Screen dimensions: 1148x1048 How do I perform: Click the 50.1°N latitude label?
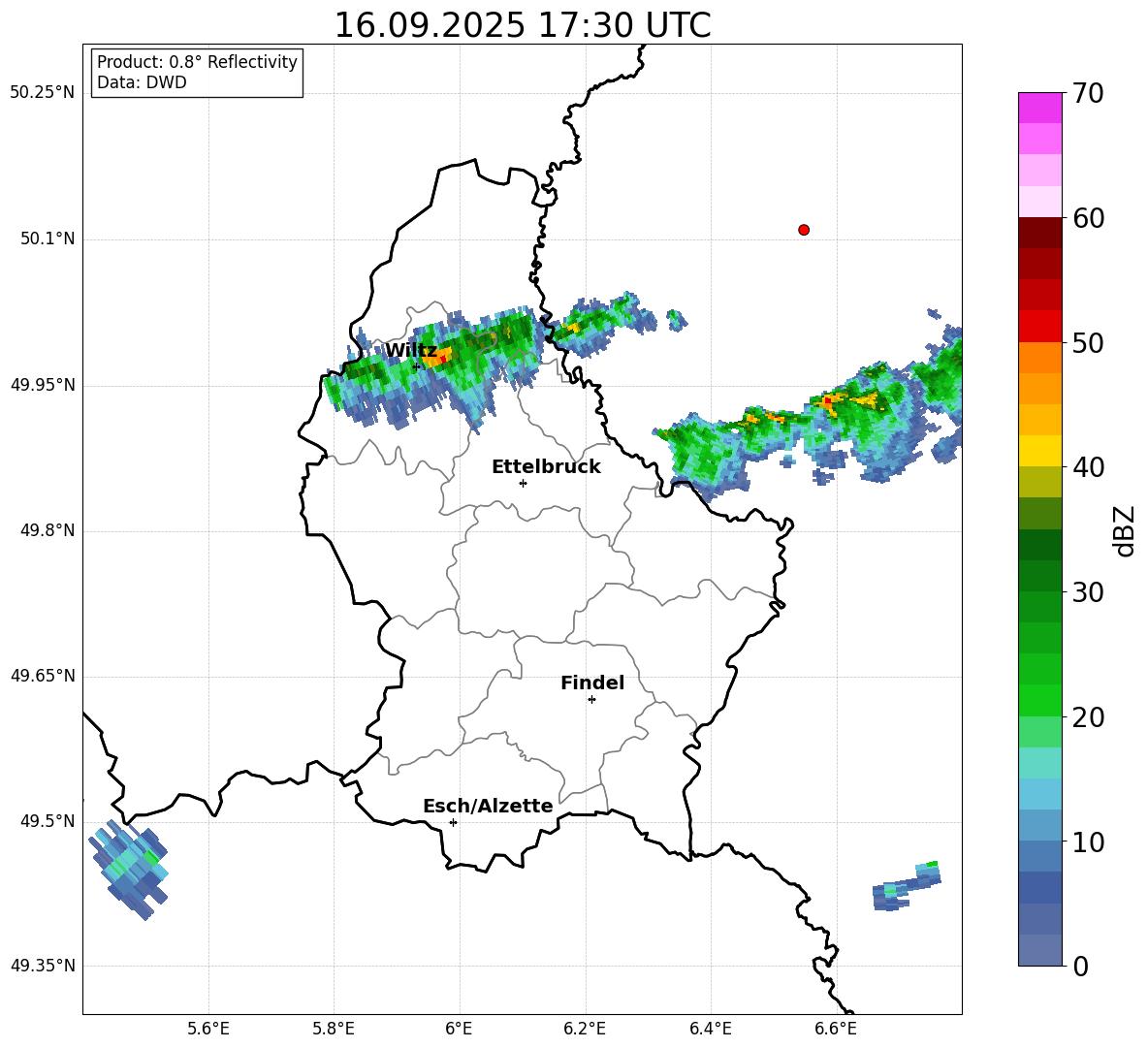pos(48,239)
